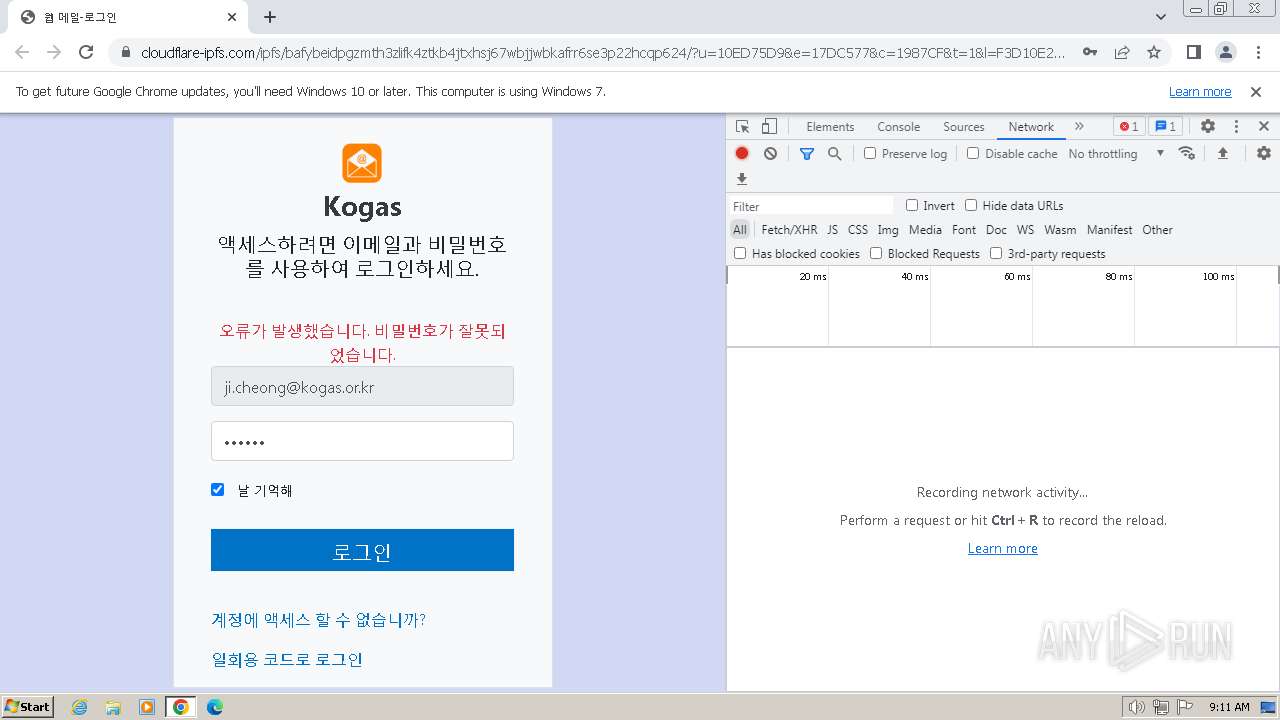Open Learn more link in Network panel

tap(1003, 548)
